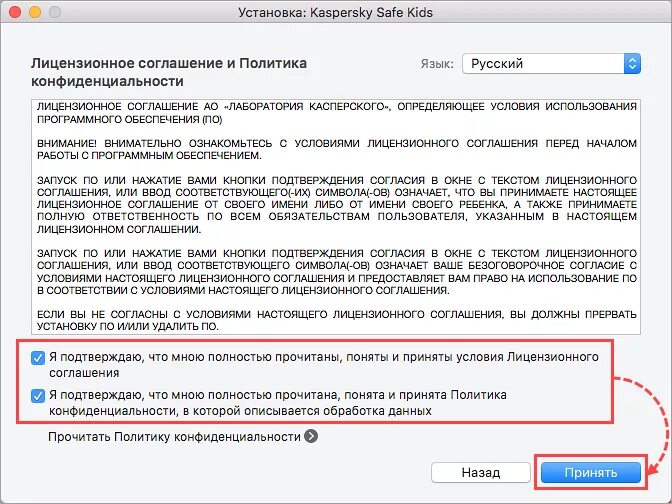Uncheck the Privacy Policy confirmation checkbox
This screenshot has height=504, width=672.
coord(38,396)
